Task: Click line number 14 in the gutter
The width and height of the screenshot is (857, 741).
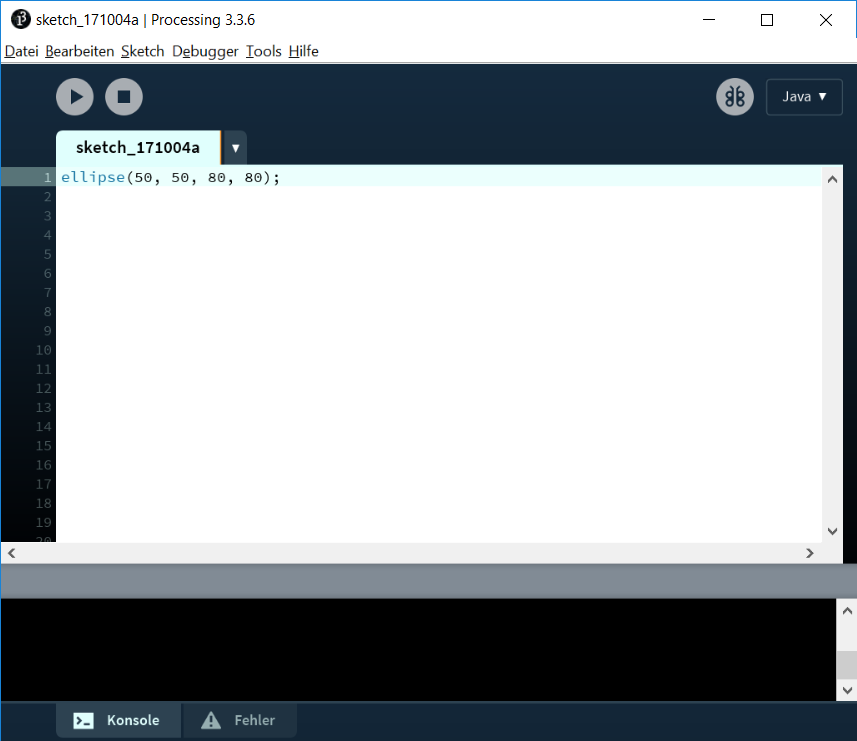Action: point(44,427)
